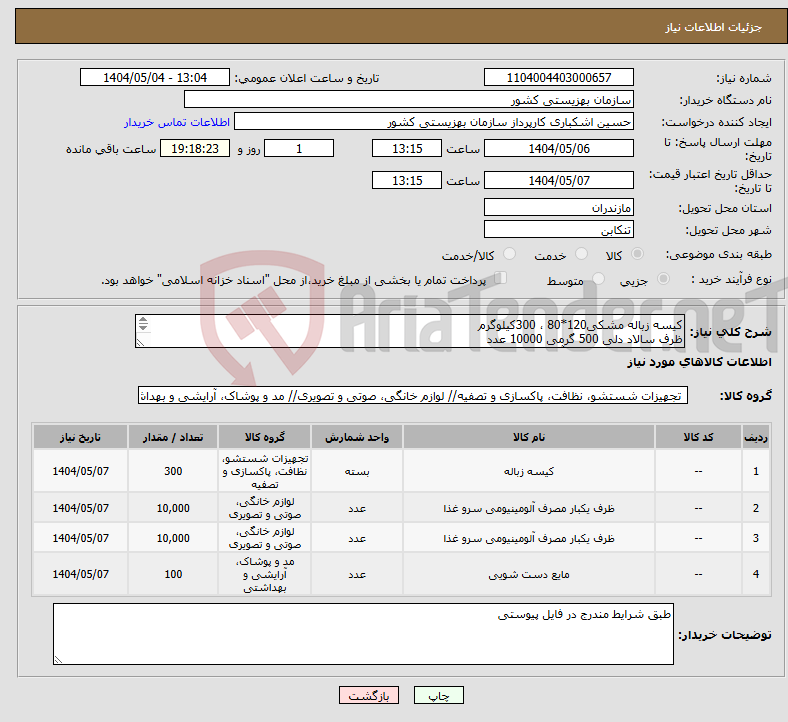Screen dimensions: 788x722
Task: Toggle the Islamic treasury bonds payment checkbox
Action: (x=501, y=278)
